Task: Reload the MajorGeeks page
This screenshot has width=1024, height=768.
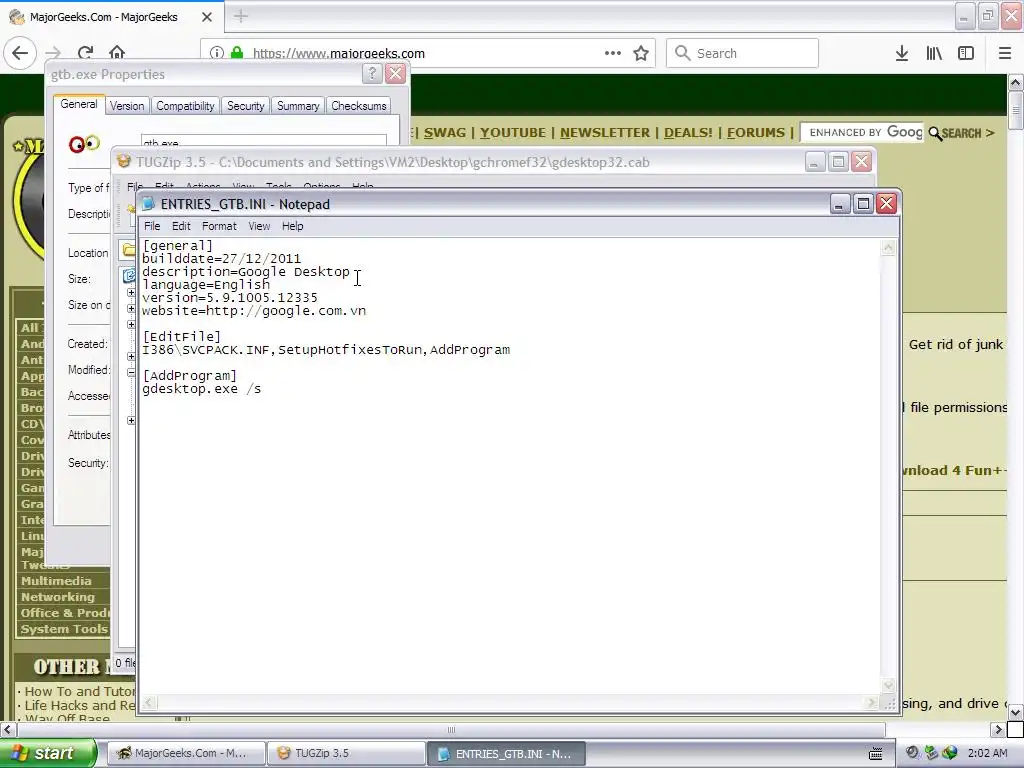Action: (x=86, y=53)
